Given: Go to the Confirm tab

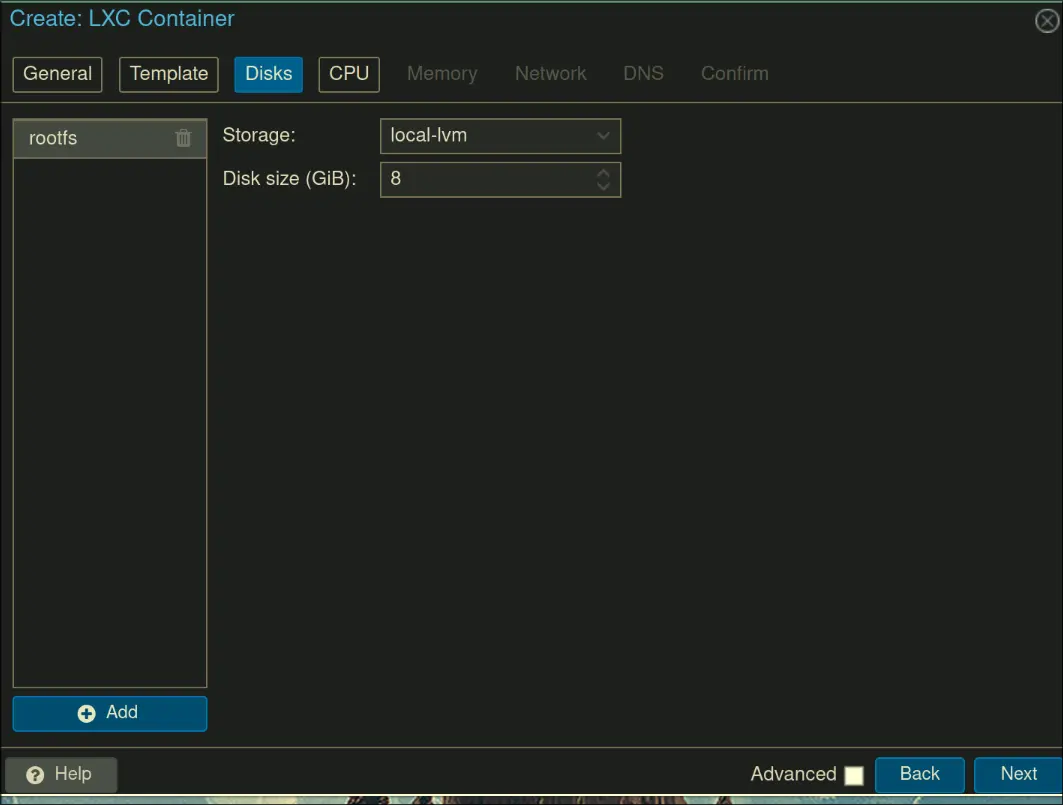Looking at the screenshot, I should (734, 74).
